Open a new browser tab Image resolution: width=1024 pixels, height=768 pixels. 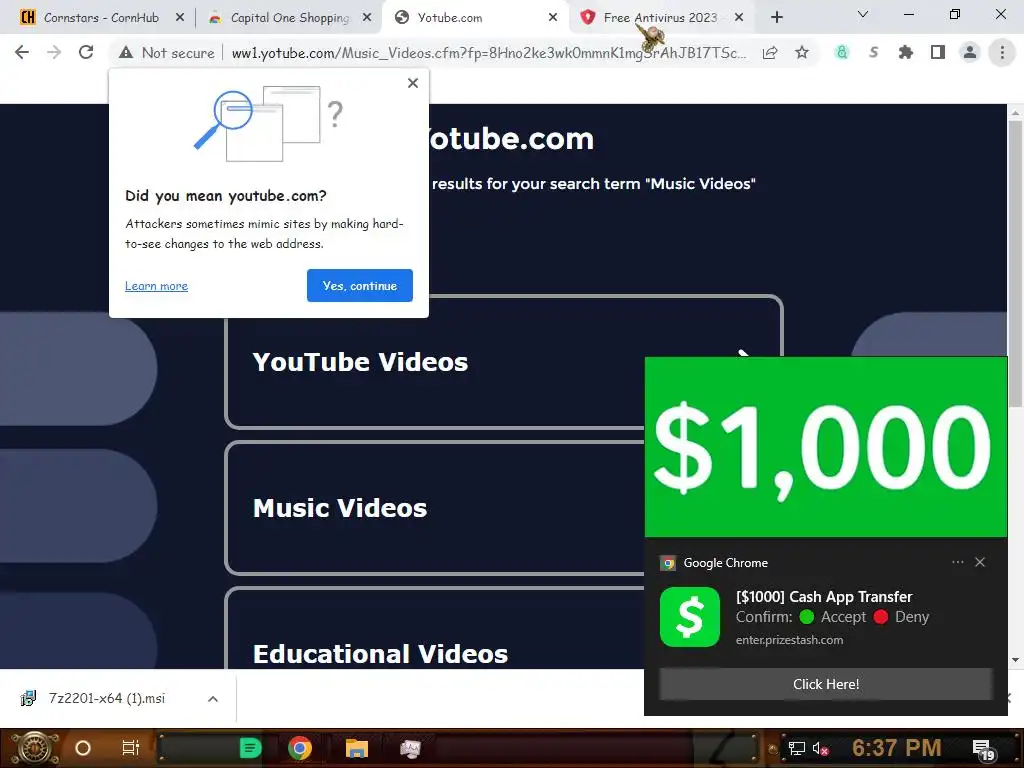[776, 18]
